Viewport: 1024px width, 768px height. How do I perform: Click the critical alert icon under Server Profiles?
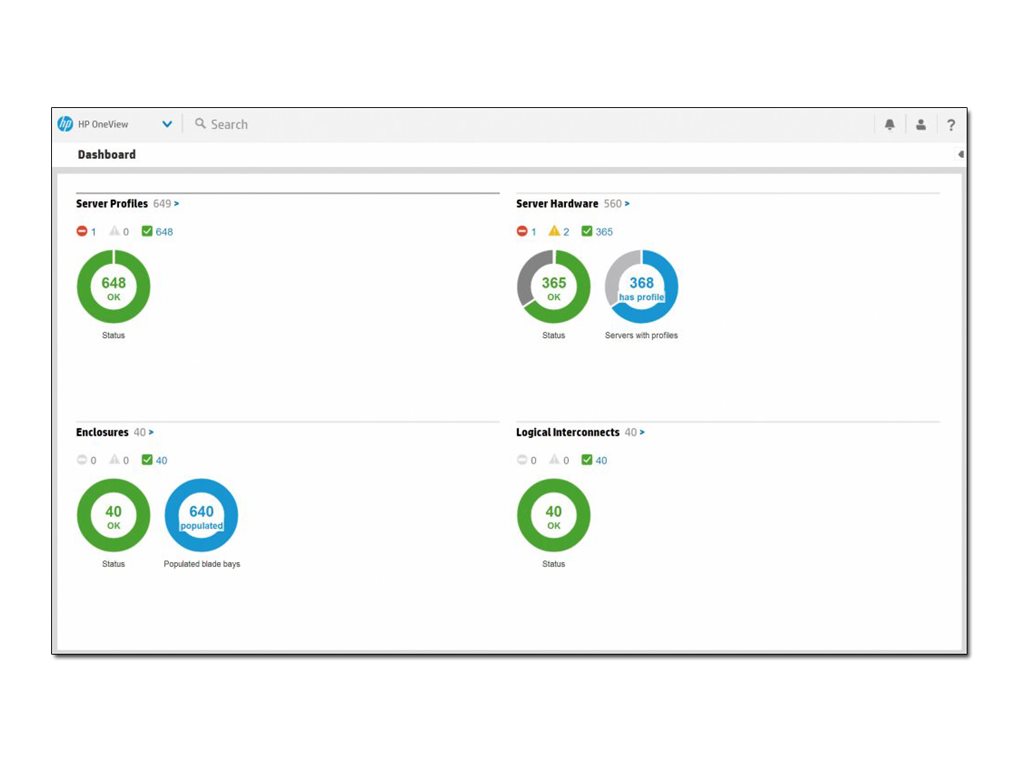(x=81, y=231)
